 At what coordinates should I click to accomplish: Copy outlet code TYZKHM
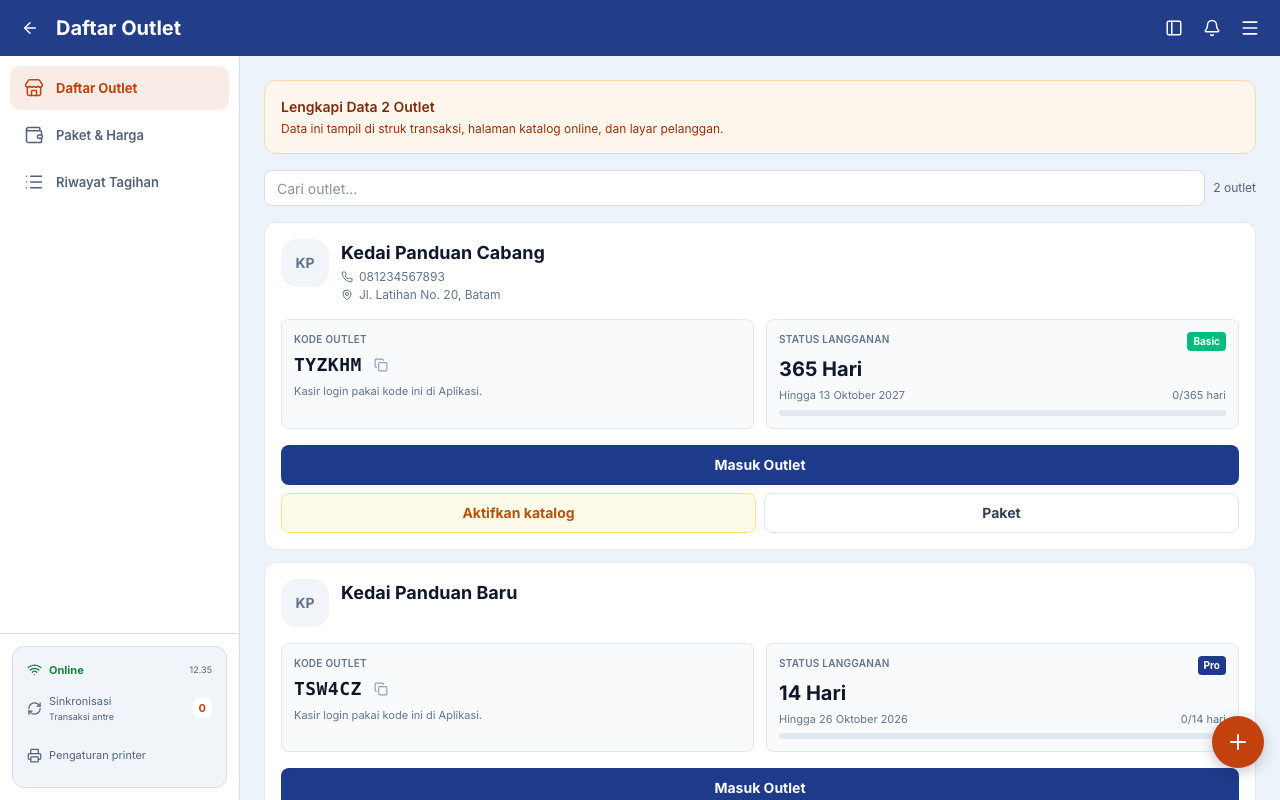pos(381,365)
